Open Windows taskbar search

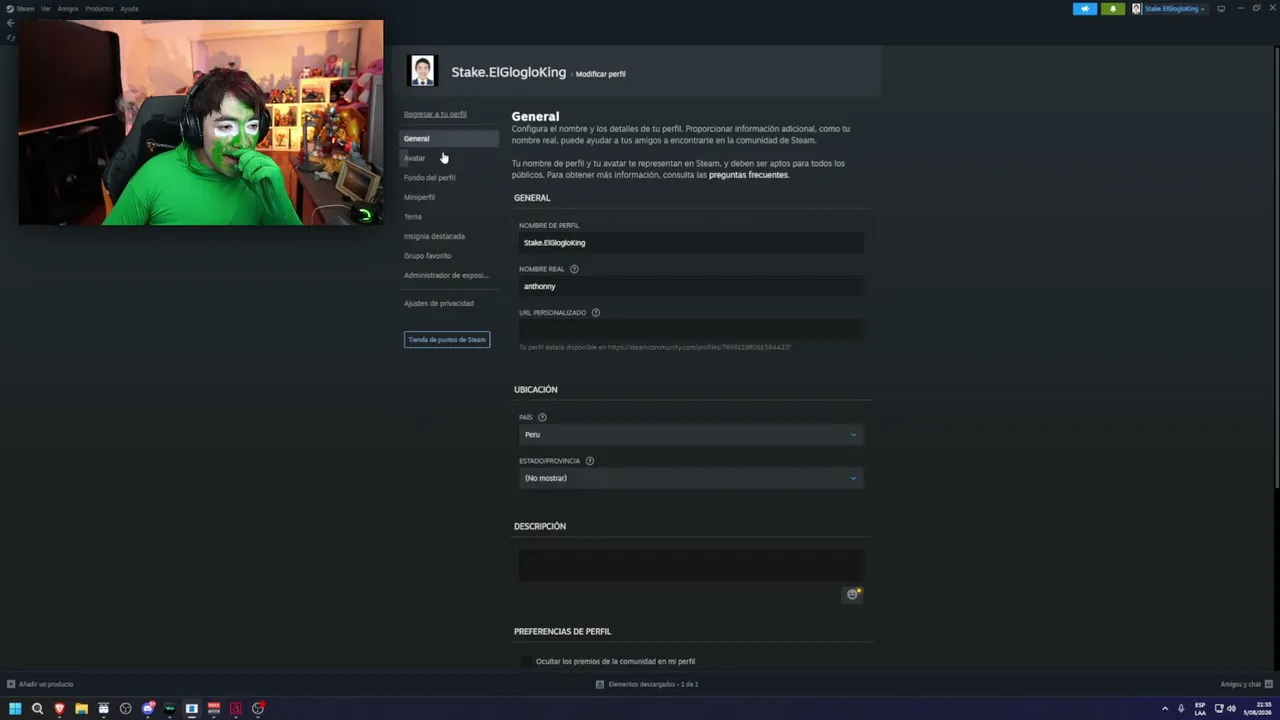point(37,709)
